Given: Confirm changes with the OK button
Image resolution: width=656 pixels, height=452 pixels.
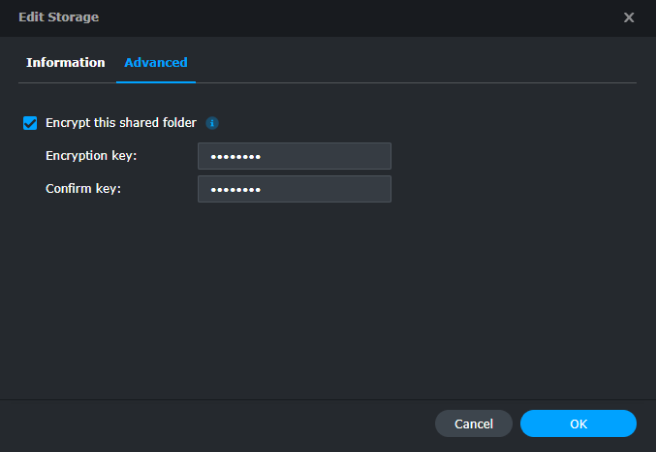Looking at the screenshot, I should (x=578, y=424).
